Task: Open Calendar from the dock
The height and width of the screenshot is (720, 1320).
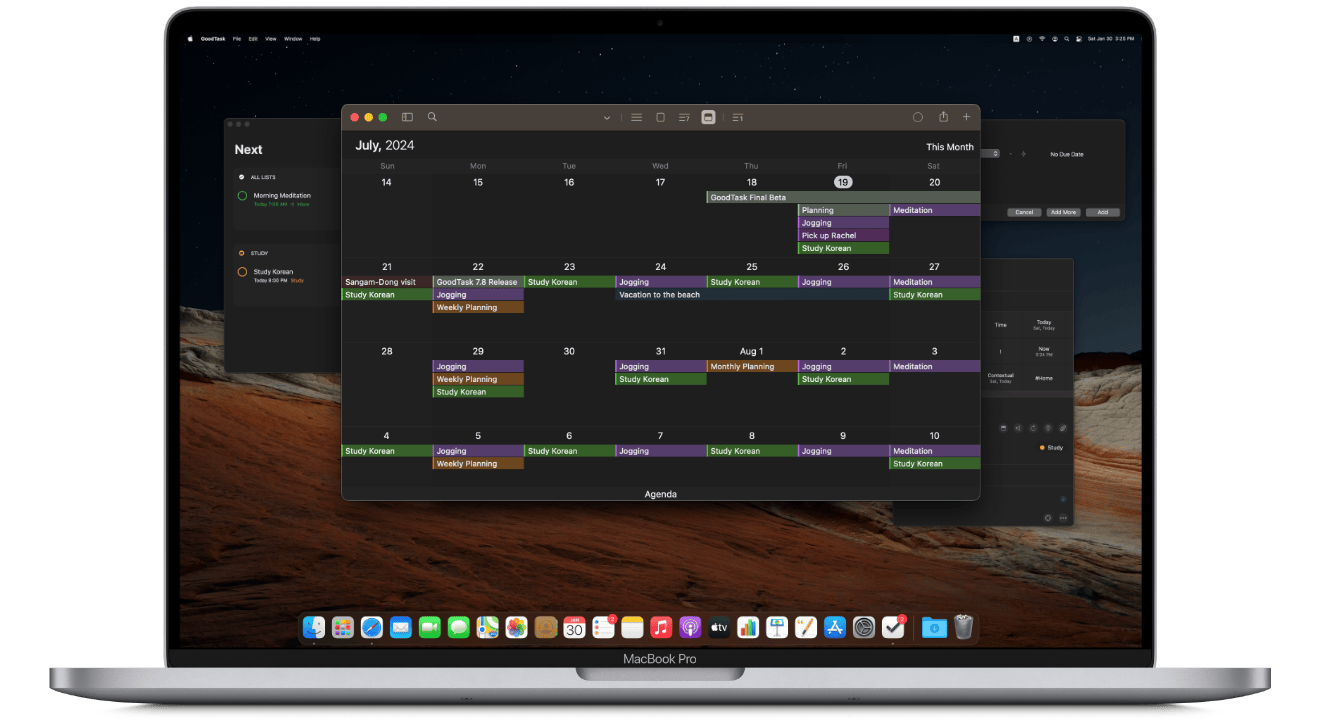Action: 574,627
